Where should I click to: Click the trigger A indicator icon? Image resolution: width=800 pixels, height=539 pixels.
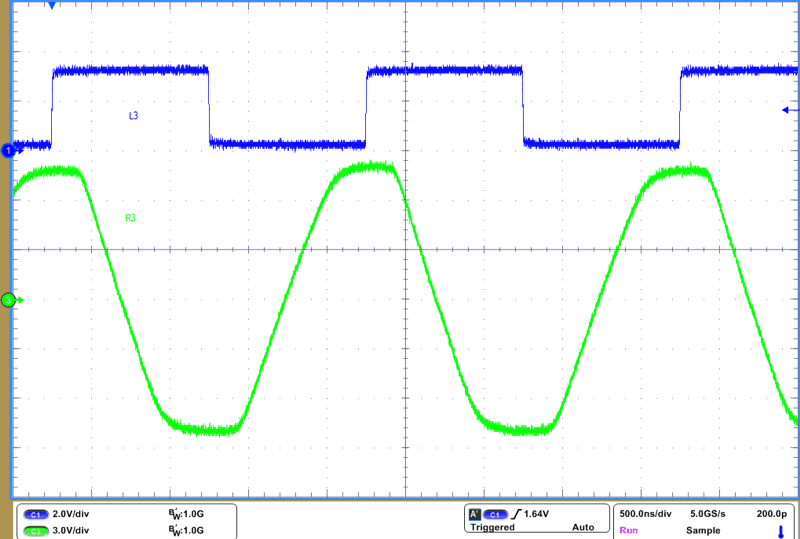pyautogui.click(x=473, y=514)
